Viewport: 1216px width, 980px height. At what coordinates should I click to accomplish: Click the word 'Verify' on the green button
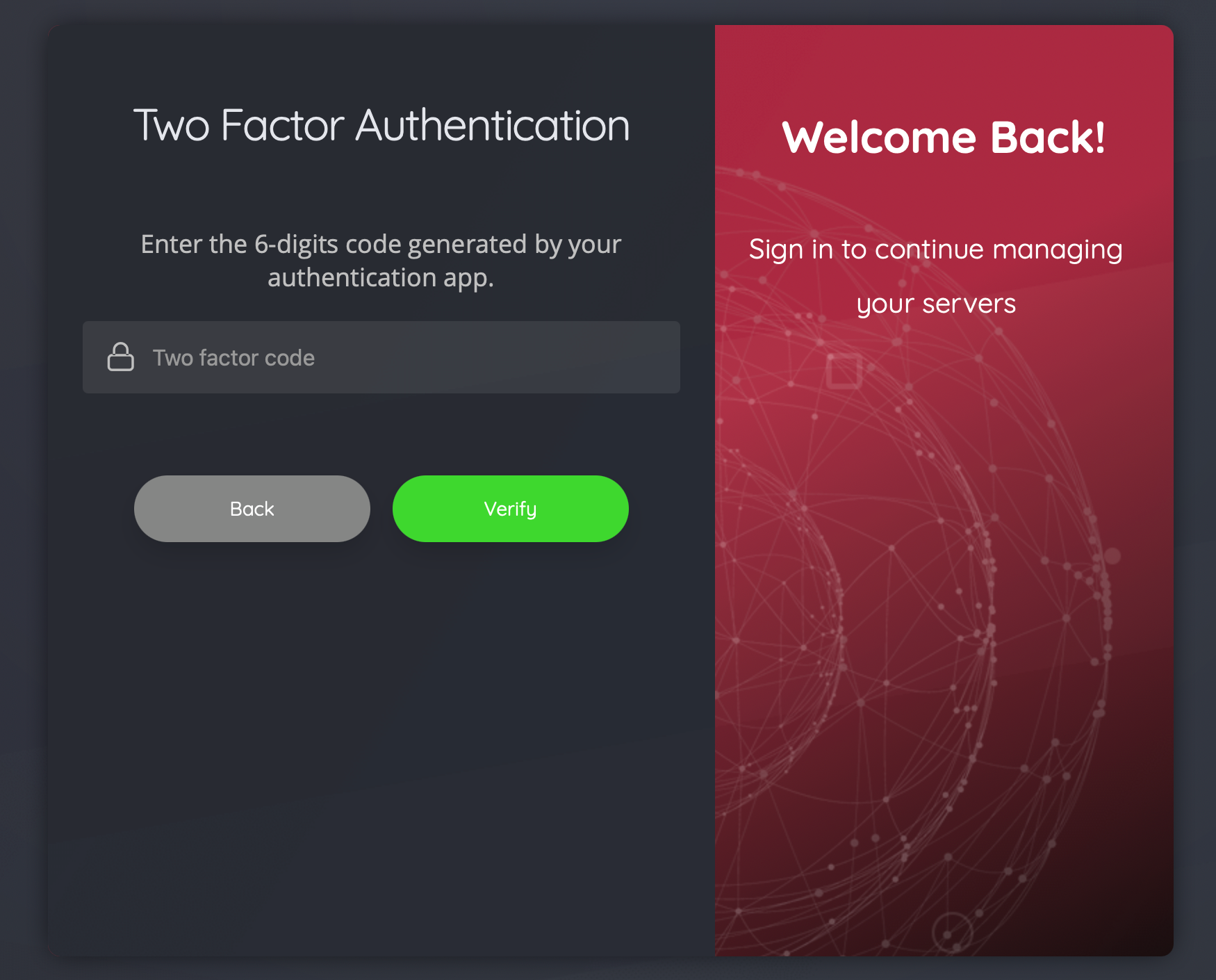pyautogui.click(x=510, y=509)
